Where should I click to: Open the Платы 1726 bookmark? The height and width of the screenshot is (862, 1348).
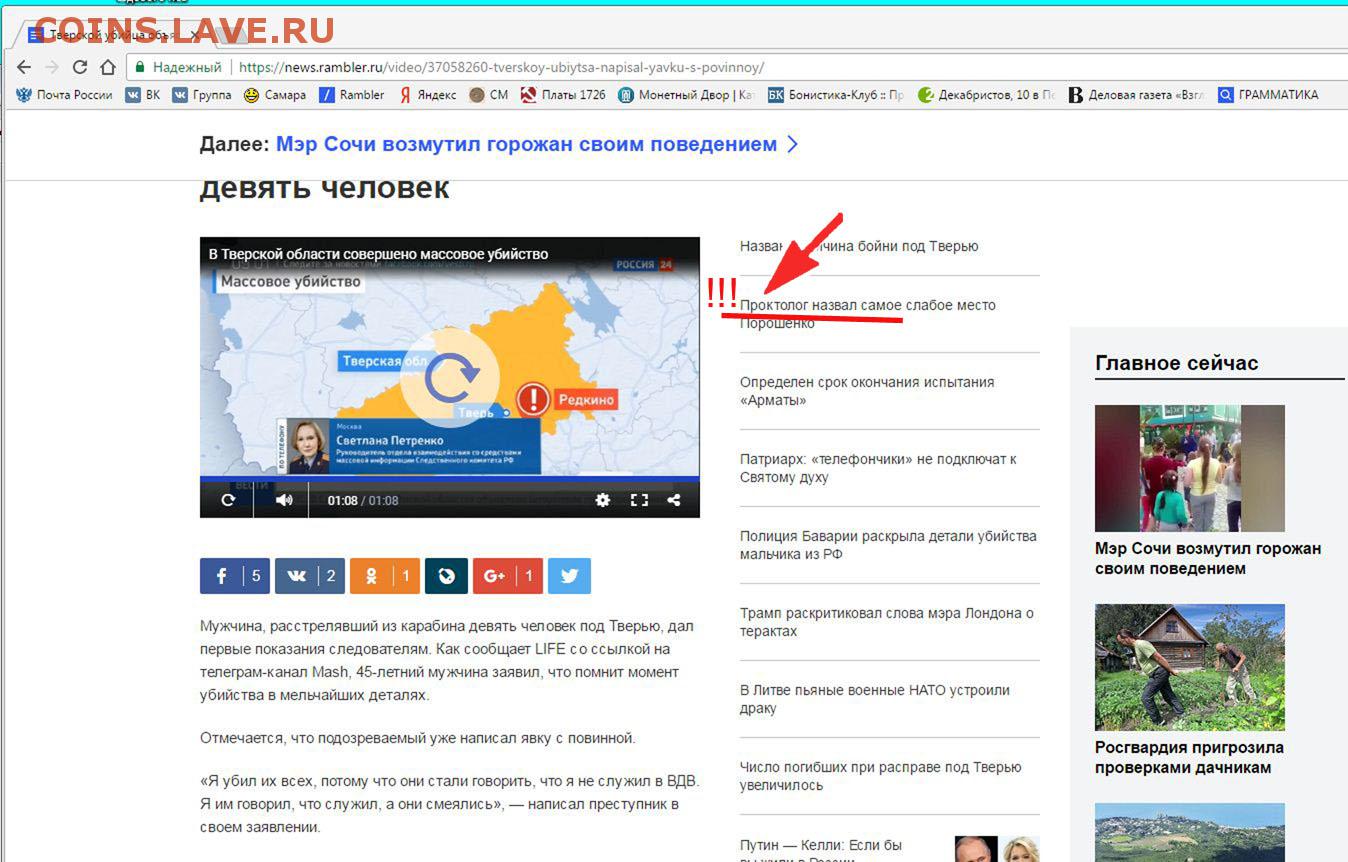point(563,95)
